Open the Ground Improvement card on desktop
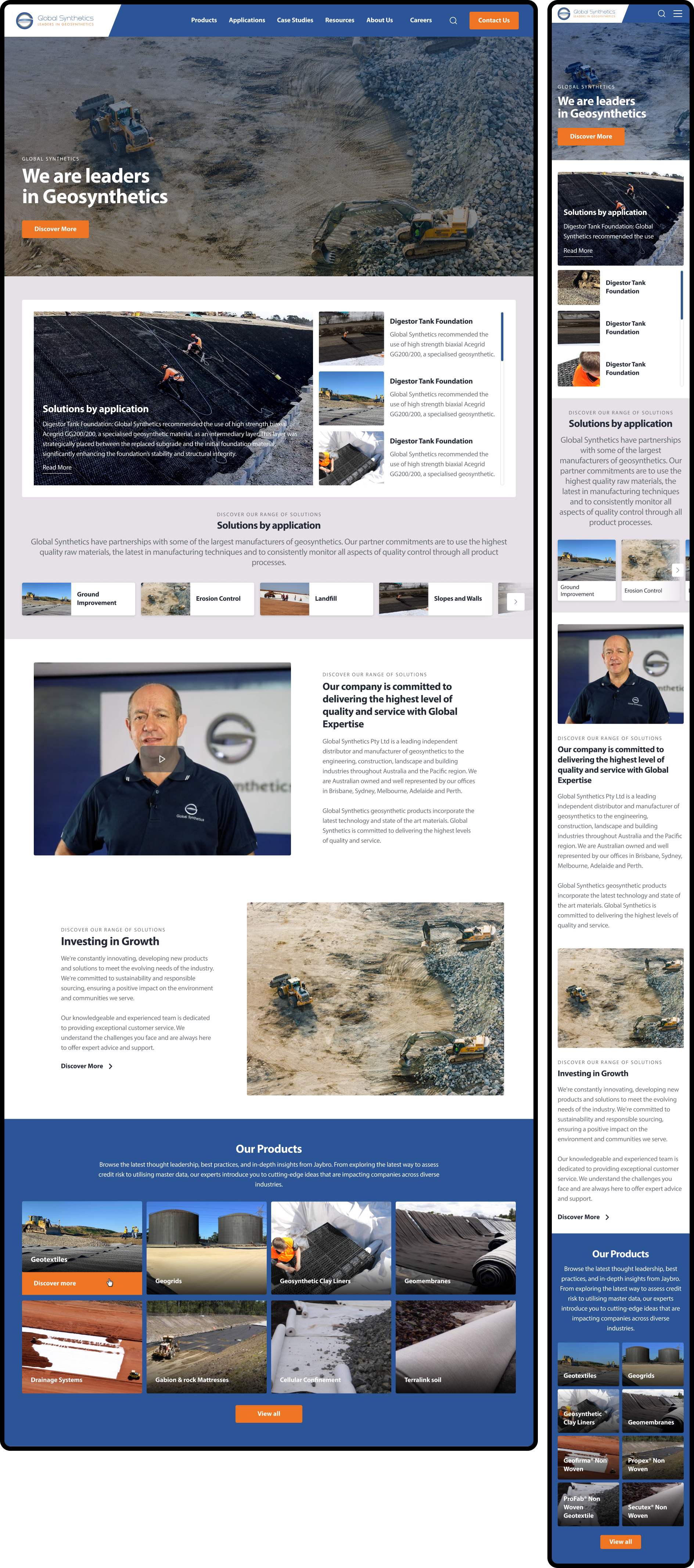This screenshot has height=1568, width=694. tap(79, 598)
